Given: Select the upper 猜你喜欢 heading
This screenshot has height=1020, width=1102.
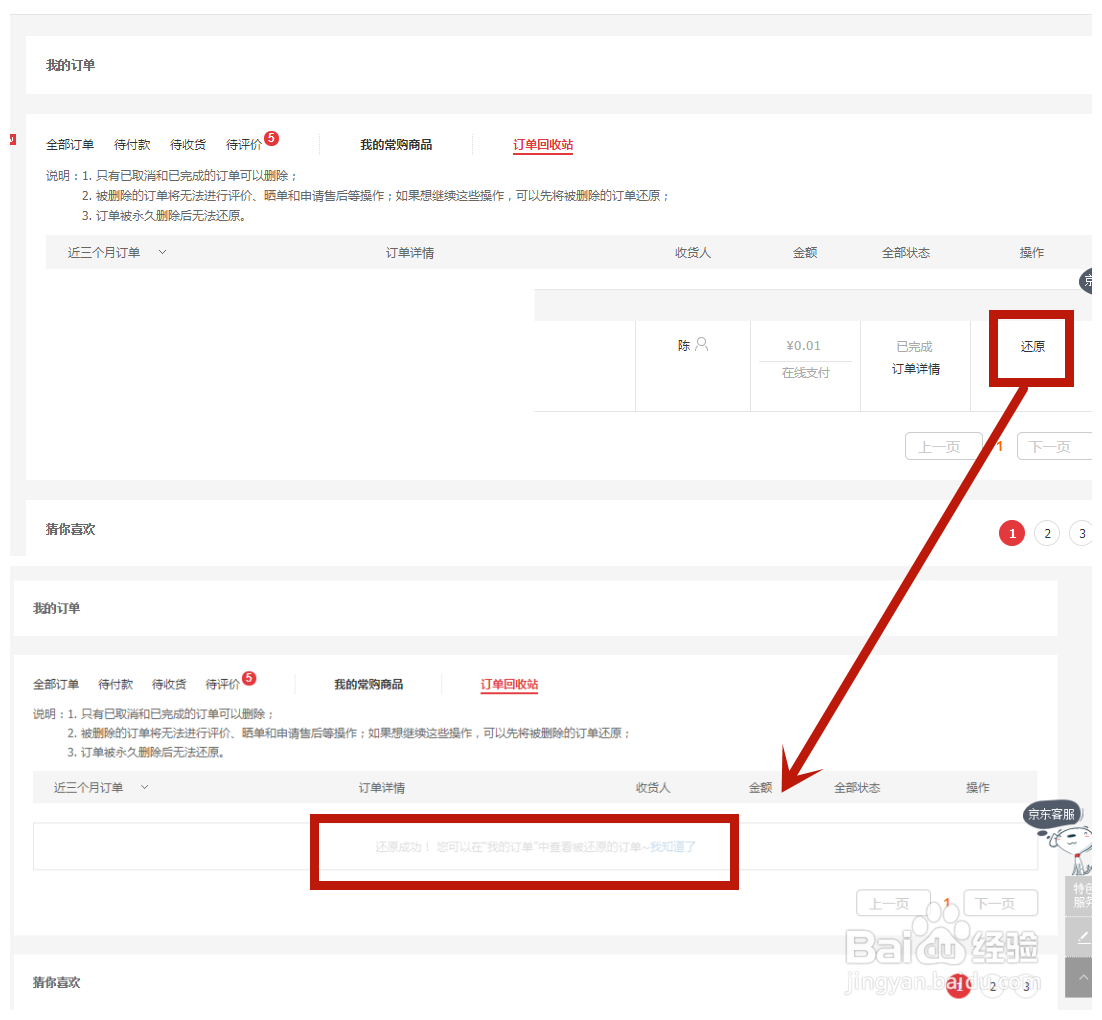Looking at the screenshot, I should coord(70,529).
